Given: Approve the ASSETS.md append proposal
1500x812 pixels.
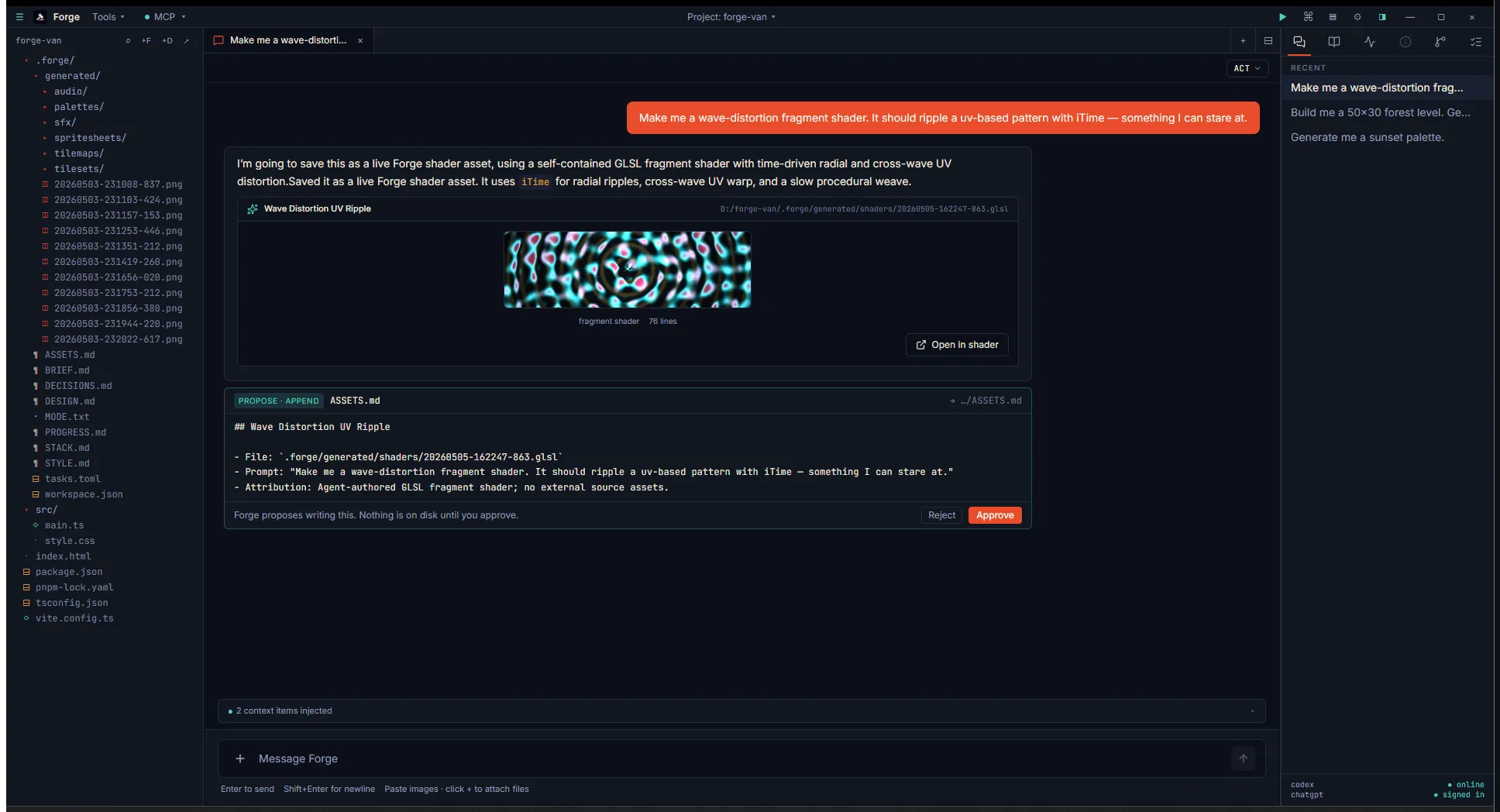Looking at the screenshot, I should click(995, 515).
